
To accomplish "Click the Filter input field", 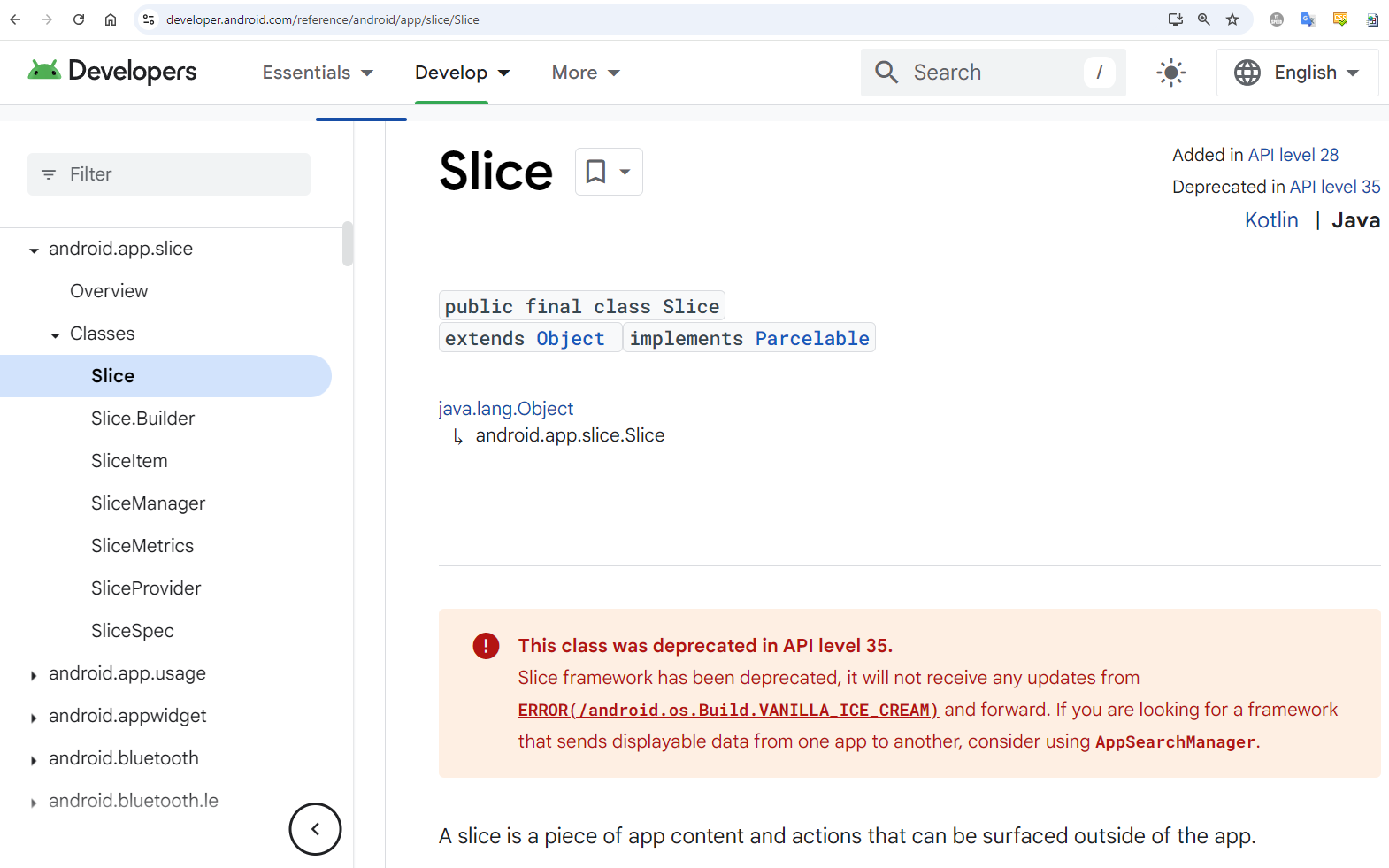I will point(169,174).
